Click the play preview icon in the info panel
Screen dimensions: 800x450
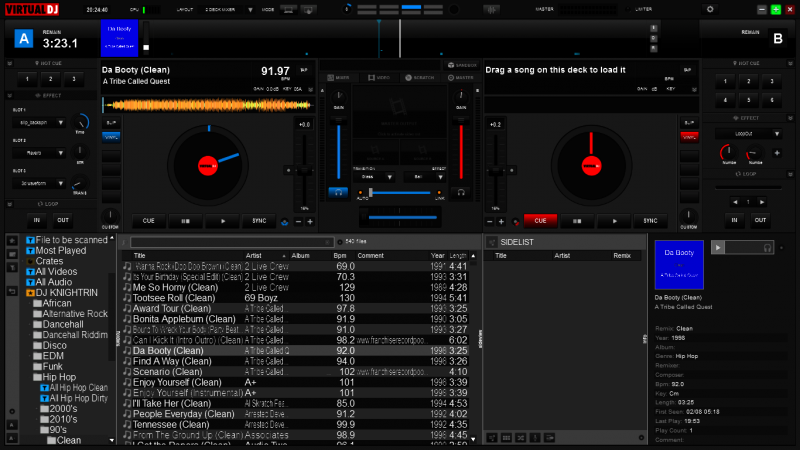click(718, 247)
